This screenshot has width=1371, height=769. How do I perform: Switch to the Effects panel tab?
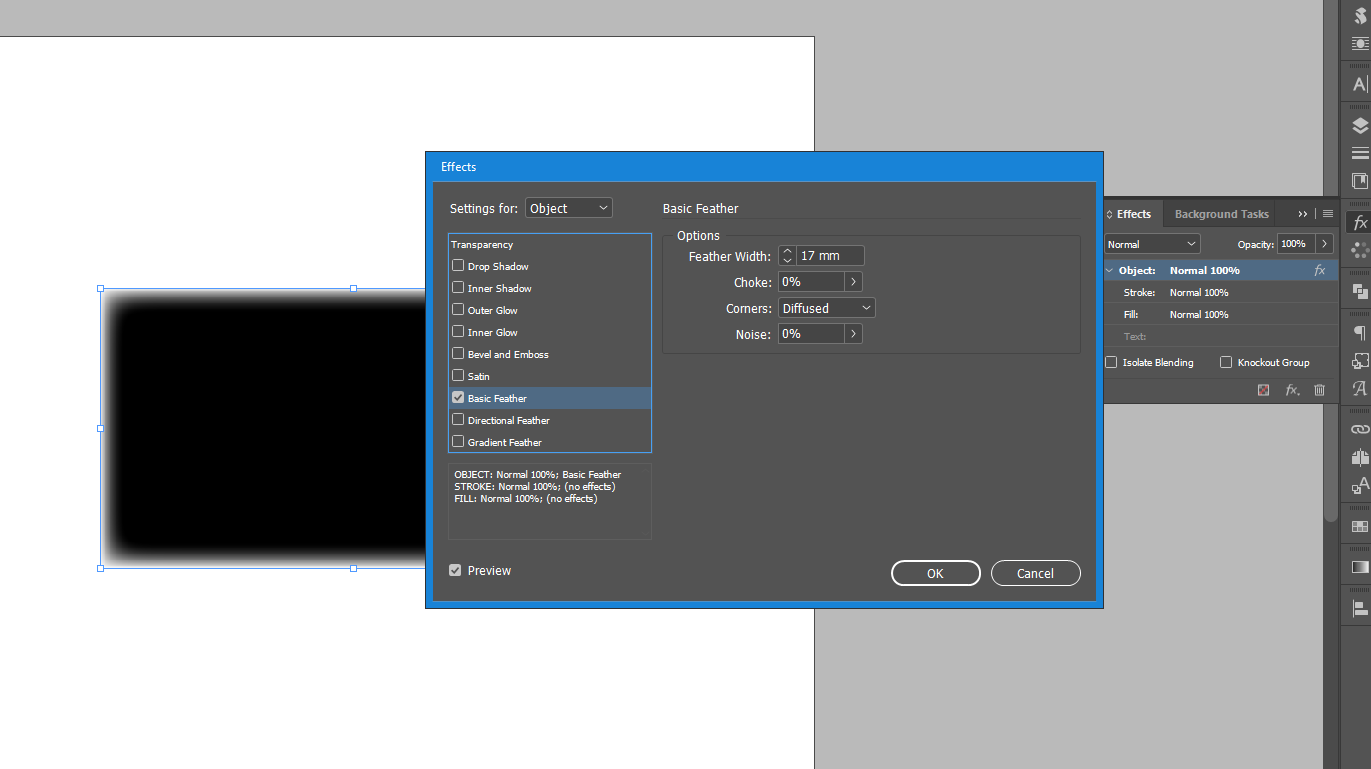click(1133, 214)
